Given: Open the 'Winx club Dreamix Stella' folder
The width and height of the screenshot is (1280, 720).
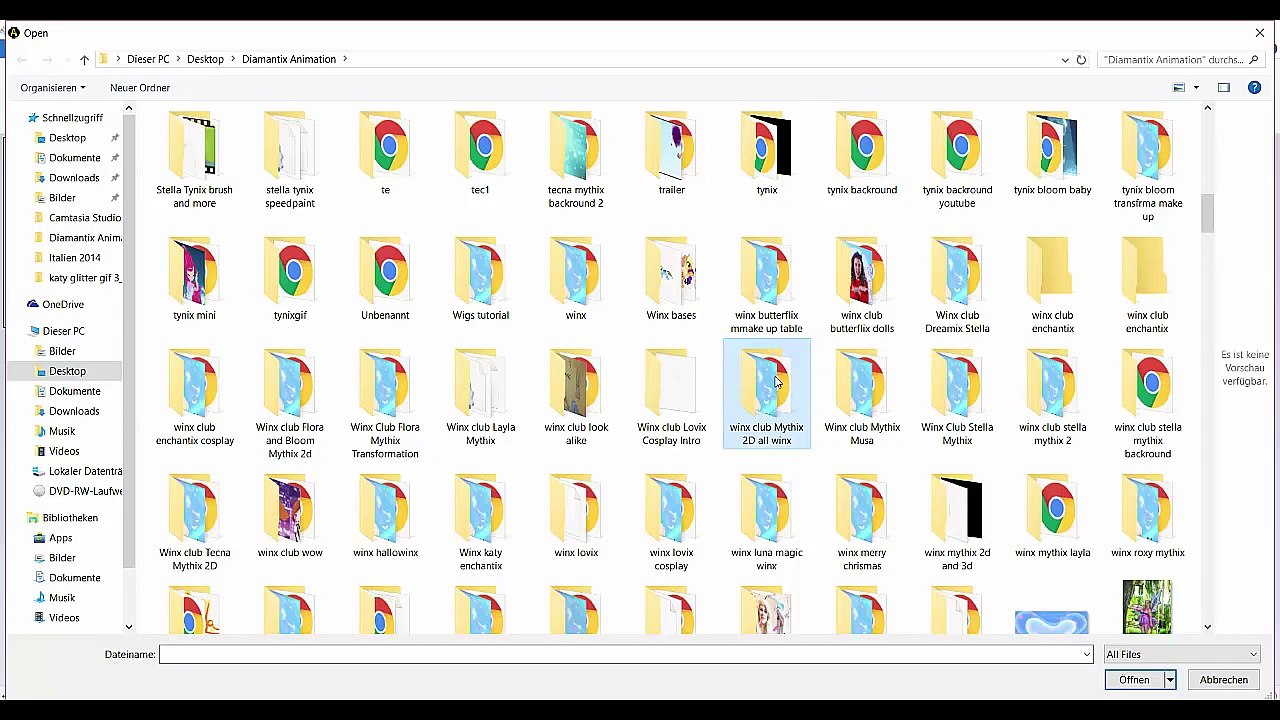Looking at the screenshot, I should pyautogui.click(x=957, y=286).
